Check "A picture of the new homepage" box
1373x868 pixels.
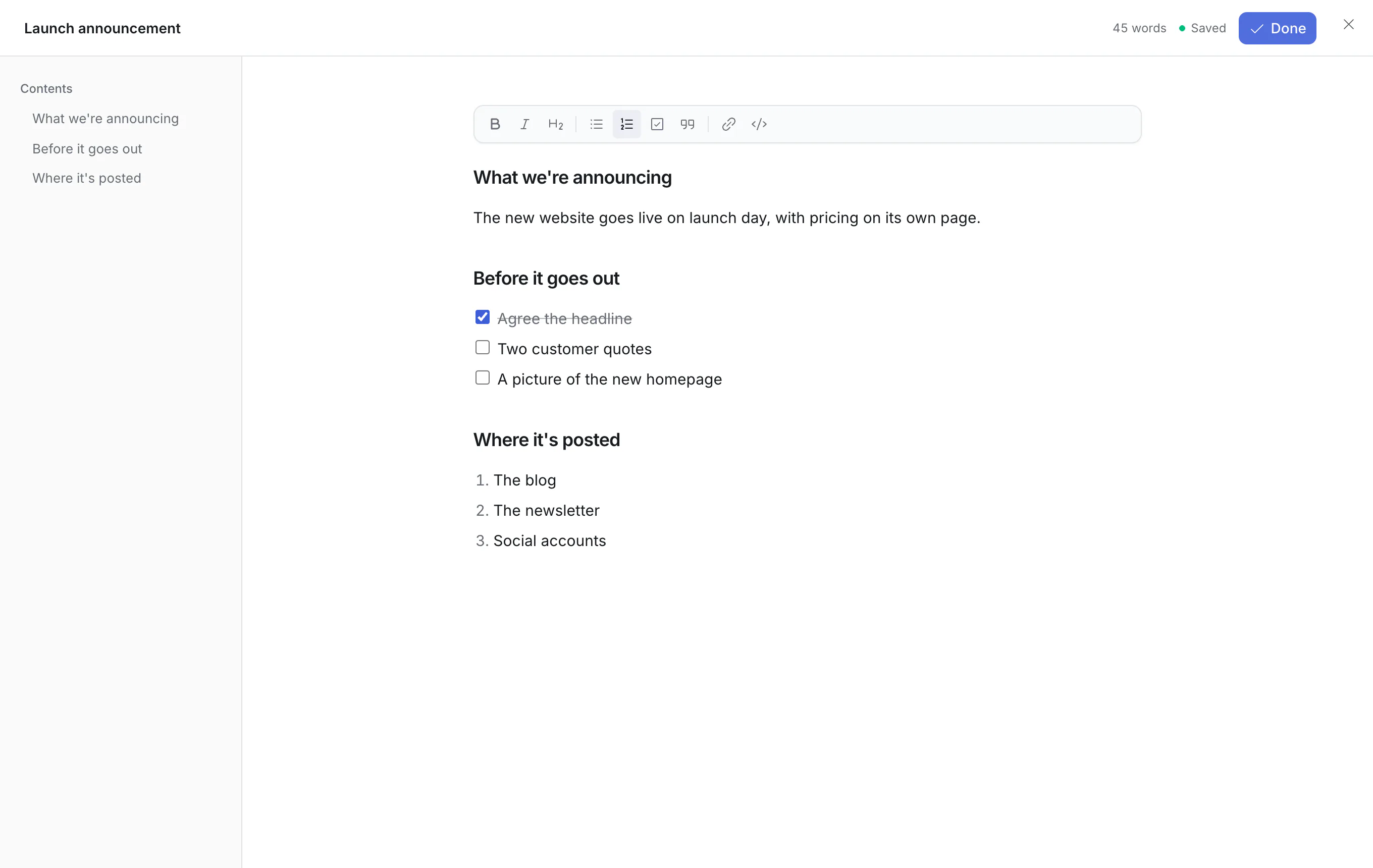click(x=483, y=377)
